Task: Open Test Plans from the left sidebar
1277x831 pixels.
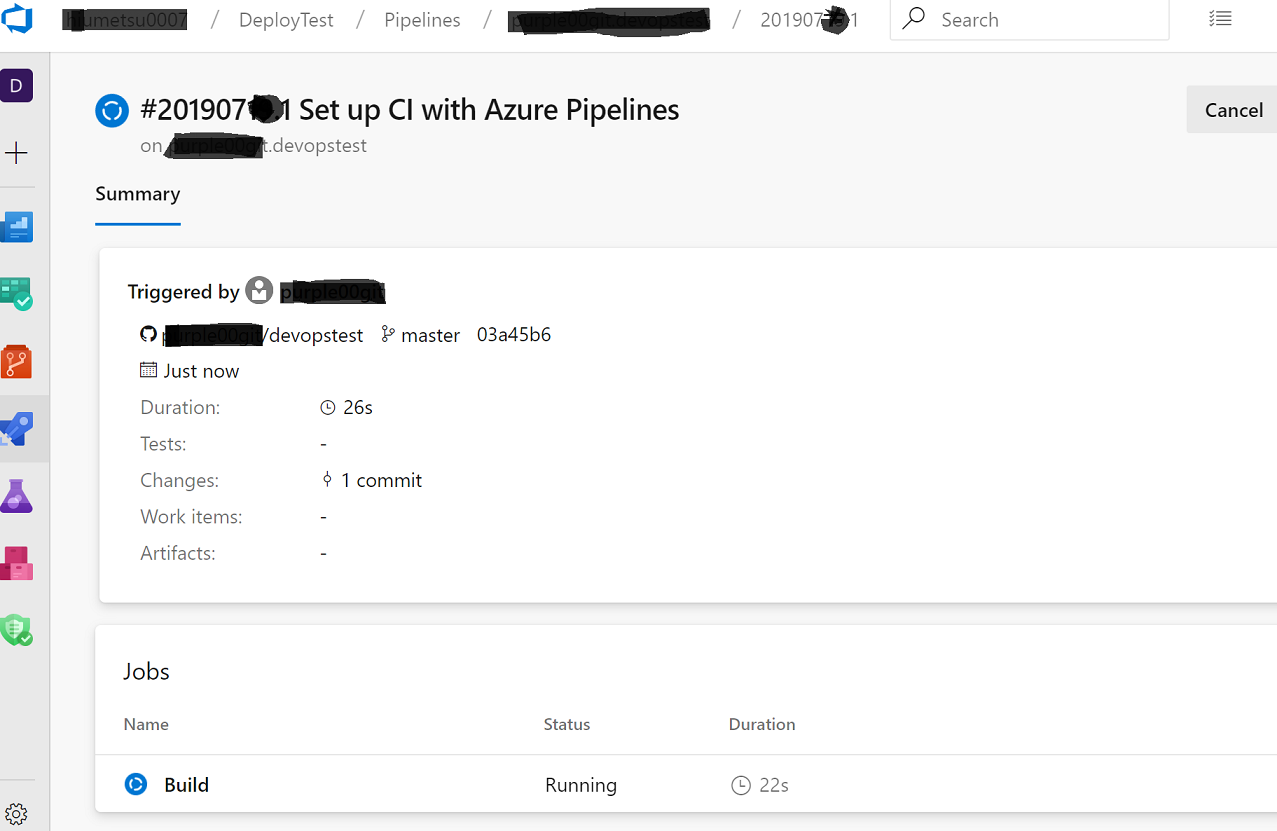Action: click(x=17, y=495)
